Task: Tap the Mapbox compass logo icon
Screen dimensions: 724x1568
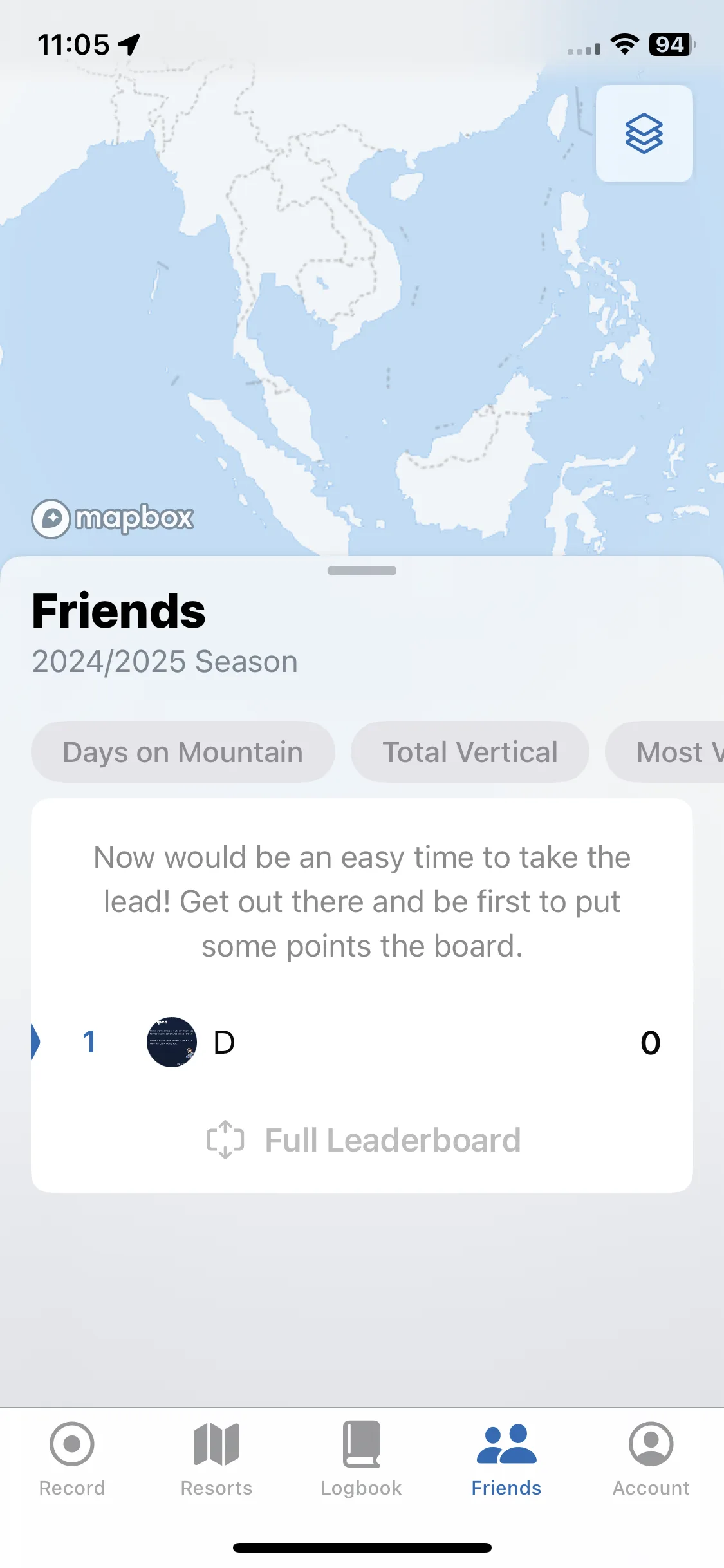Action: [51, 518]
